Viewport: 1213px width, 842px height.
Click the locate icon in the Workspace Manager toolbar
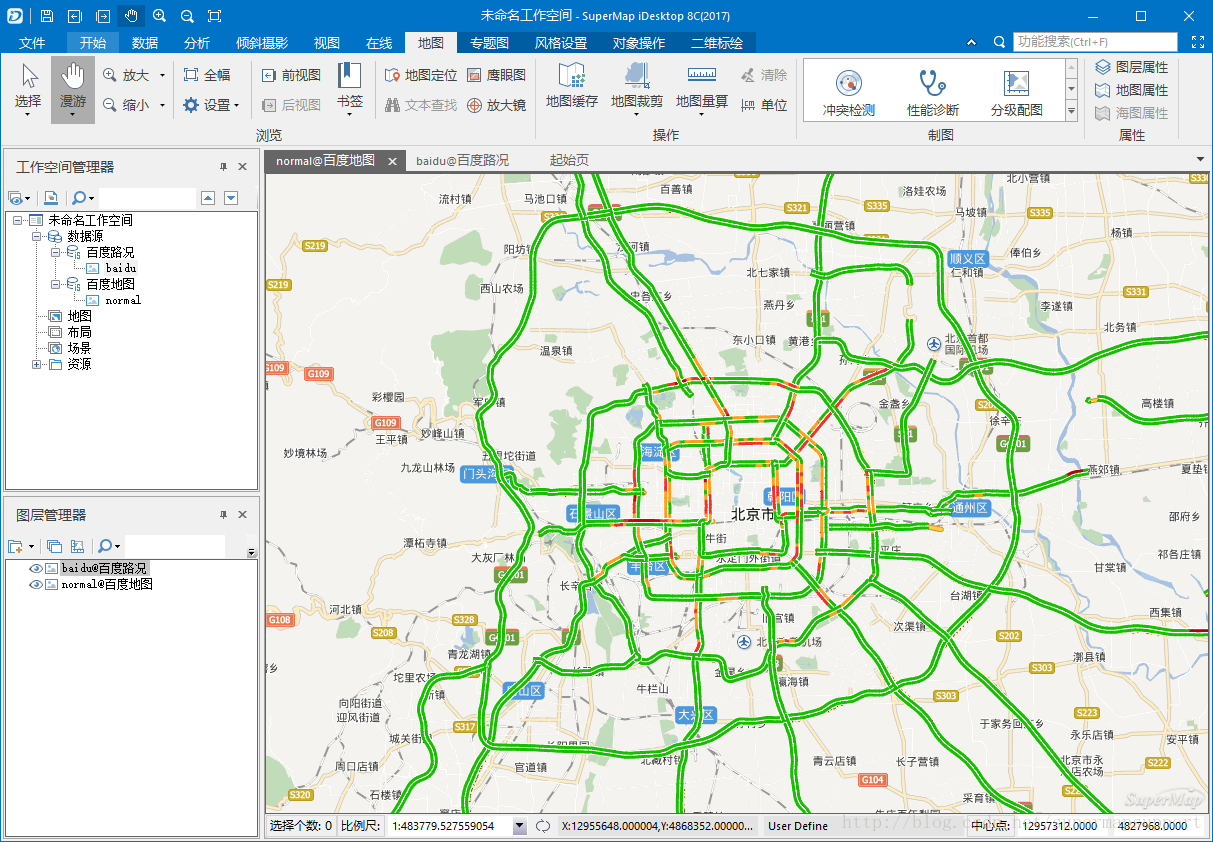[x=51, y=198]
